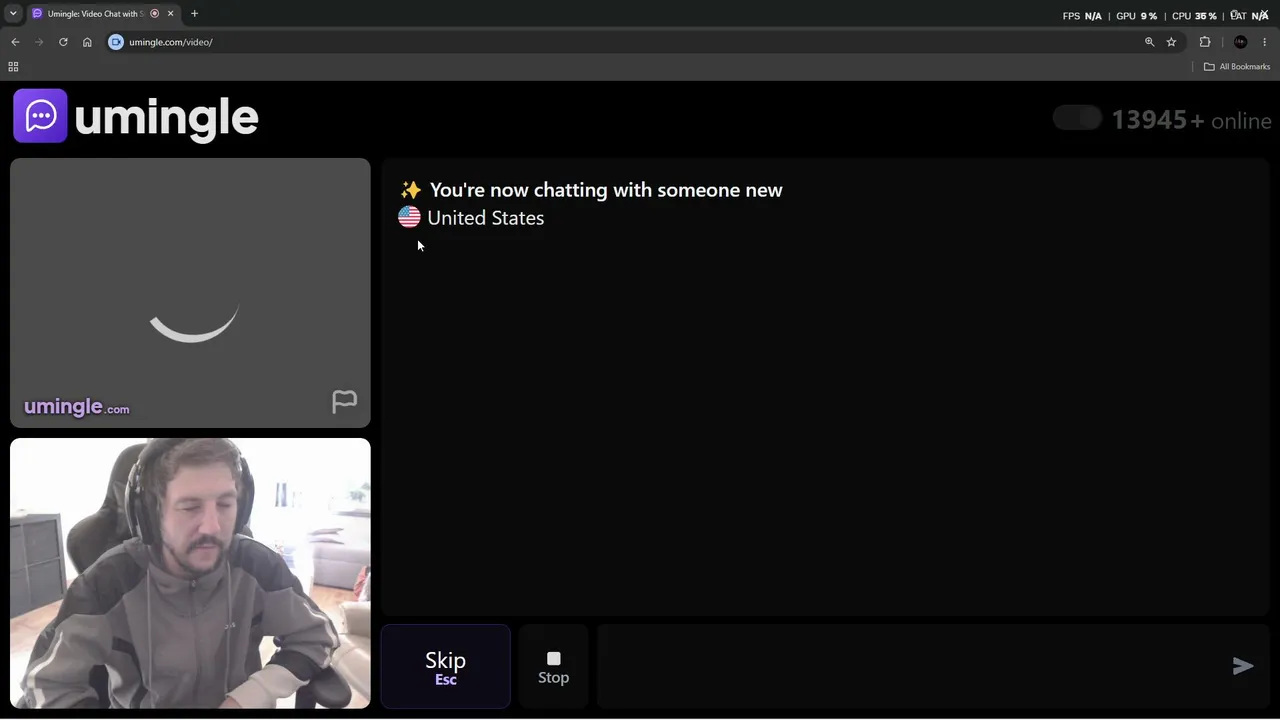Click the 13945+ online counter text
Screen dimensions: 1280x720
click(x=1191, y=120)
